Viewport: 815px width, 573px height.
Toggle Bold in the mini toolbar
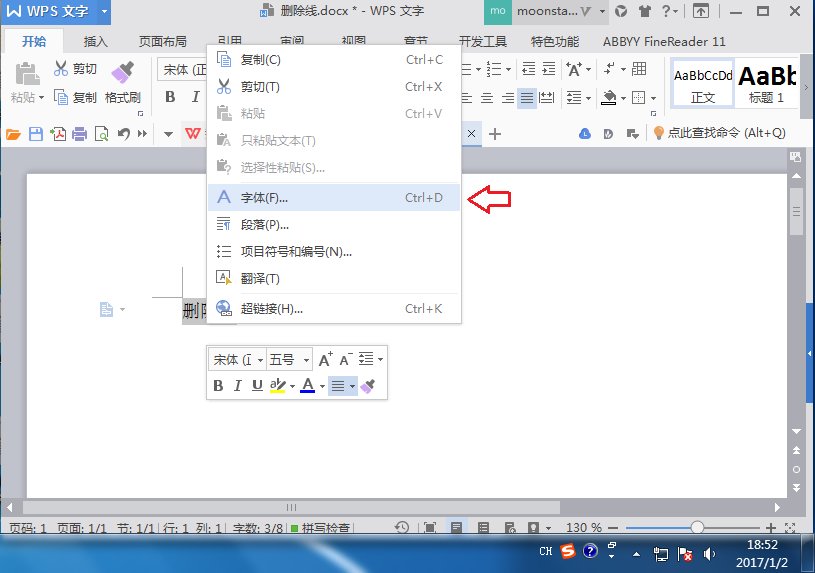pyautogui.click(x=218, y=386)
